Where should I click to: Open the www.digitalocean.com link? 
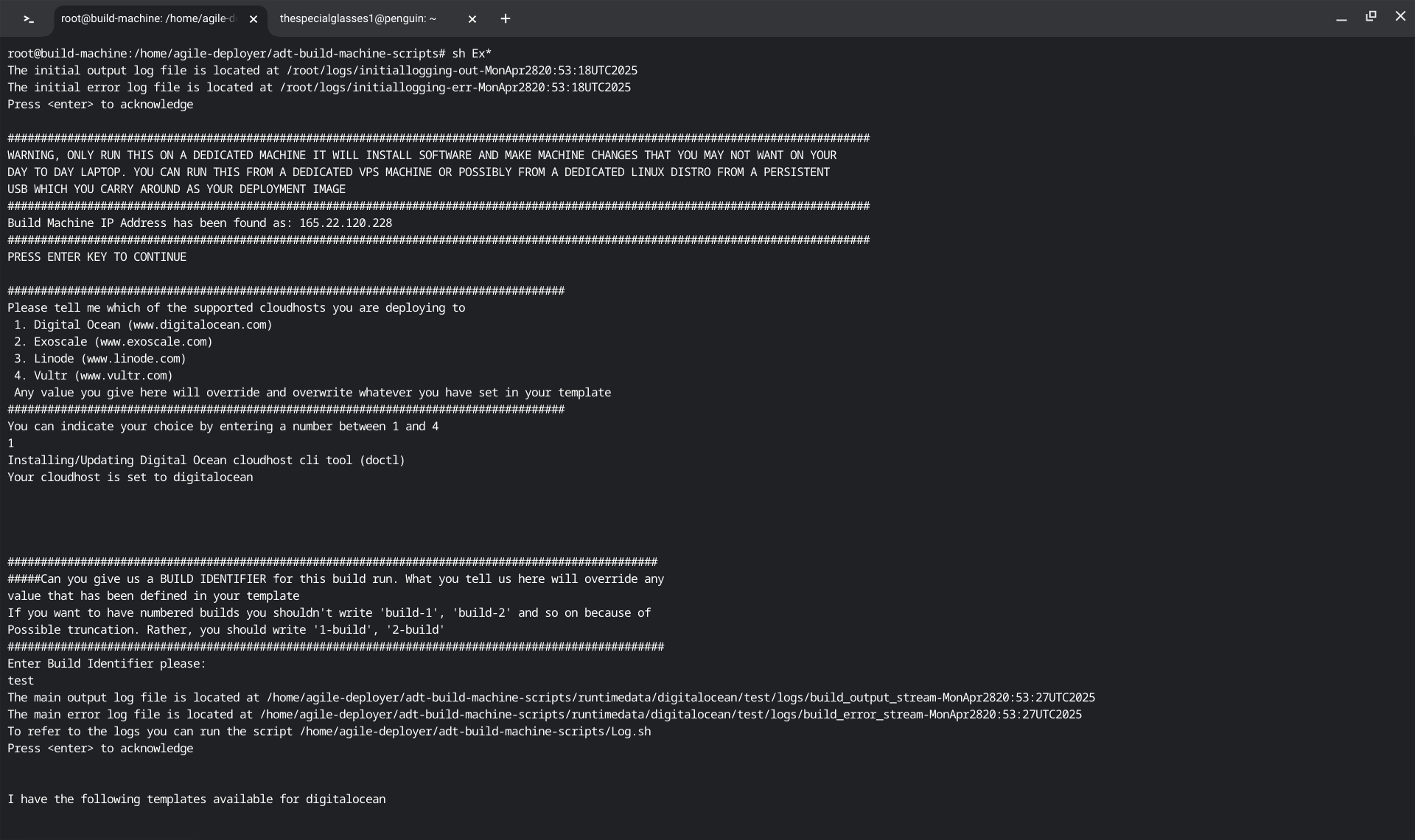click(x=200, y=325)
